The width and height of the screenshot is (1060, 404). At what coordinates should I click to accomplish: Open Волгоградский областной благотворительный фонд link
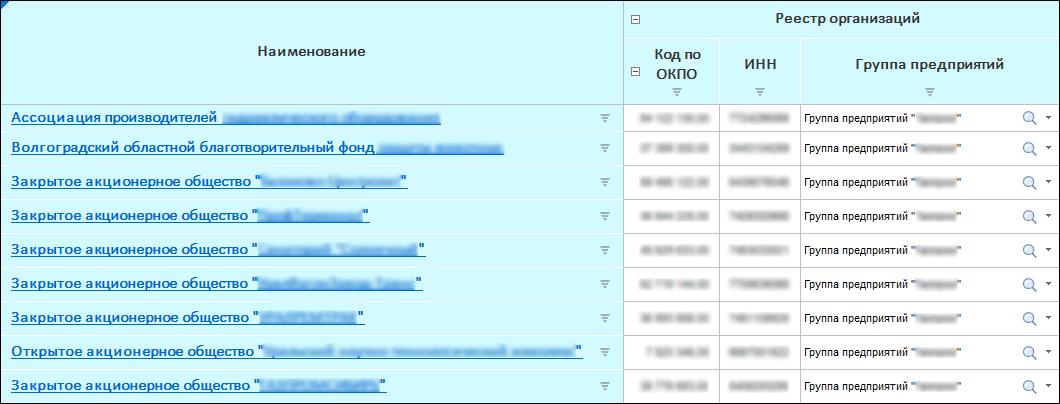tap(192, 148)
